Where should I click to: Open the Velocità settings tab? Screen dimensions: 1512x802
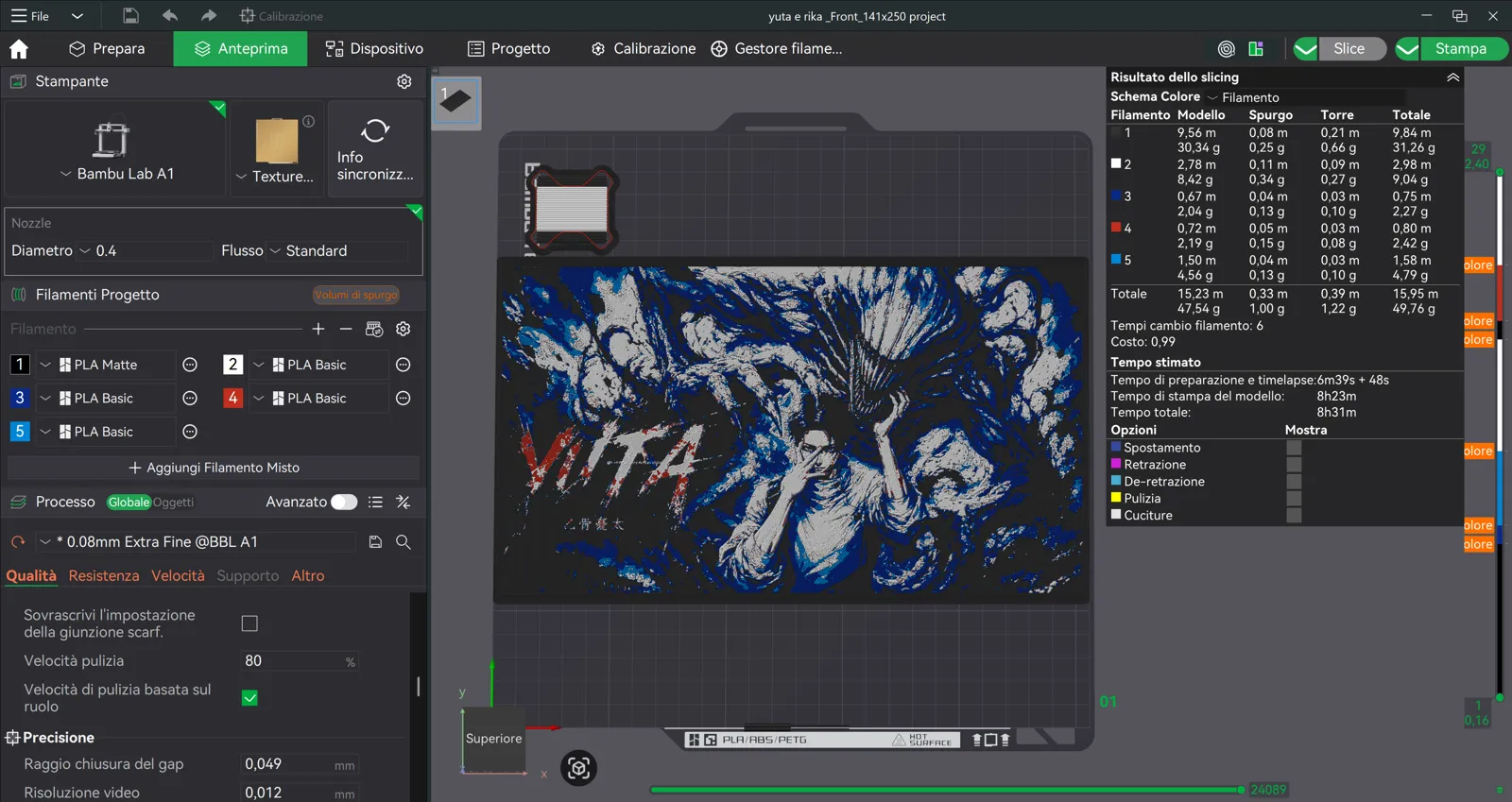coord(178,576)
